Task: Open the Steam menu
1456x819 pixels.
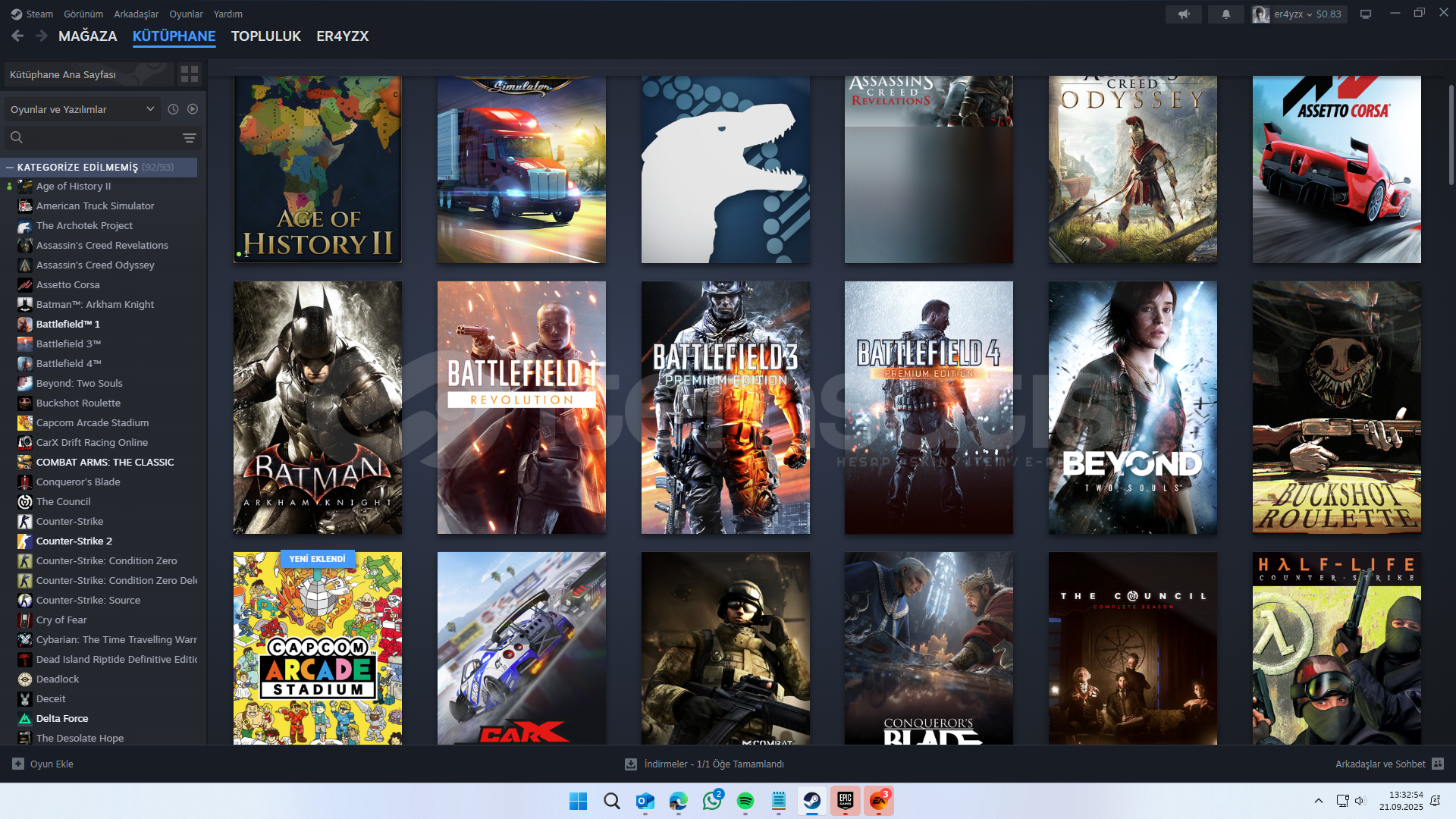Action: (39, 14)
